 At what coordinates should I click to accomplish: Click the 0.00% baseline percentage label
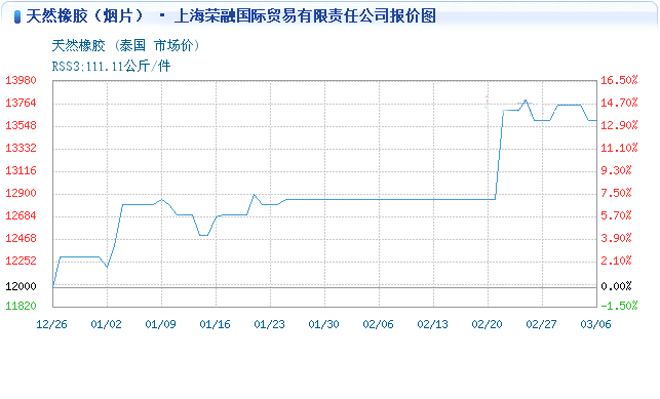pyautogui.click(x=616, y=286)
